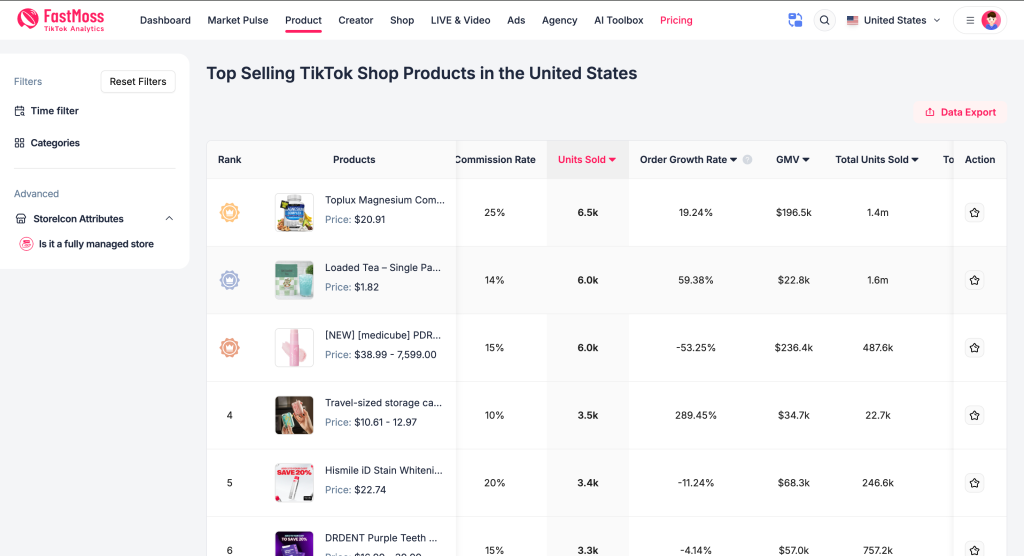The width and height of the screenshot is (1024, 556).
Task: Favorite the Toplux Magnesium product with star
Action: pyautogui.click(x=974, y=212)
